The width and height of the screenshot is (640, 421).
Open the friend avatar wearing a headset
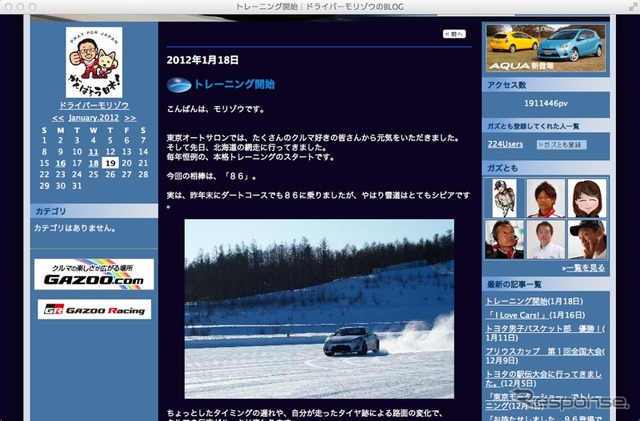pyautogui.click(x=504, y=240)
